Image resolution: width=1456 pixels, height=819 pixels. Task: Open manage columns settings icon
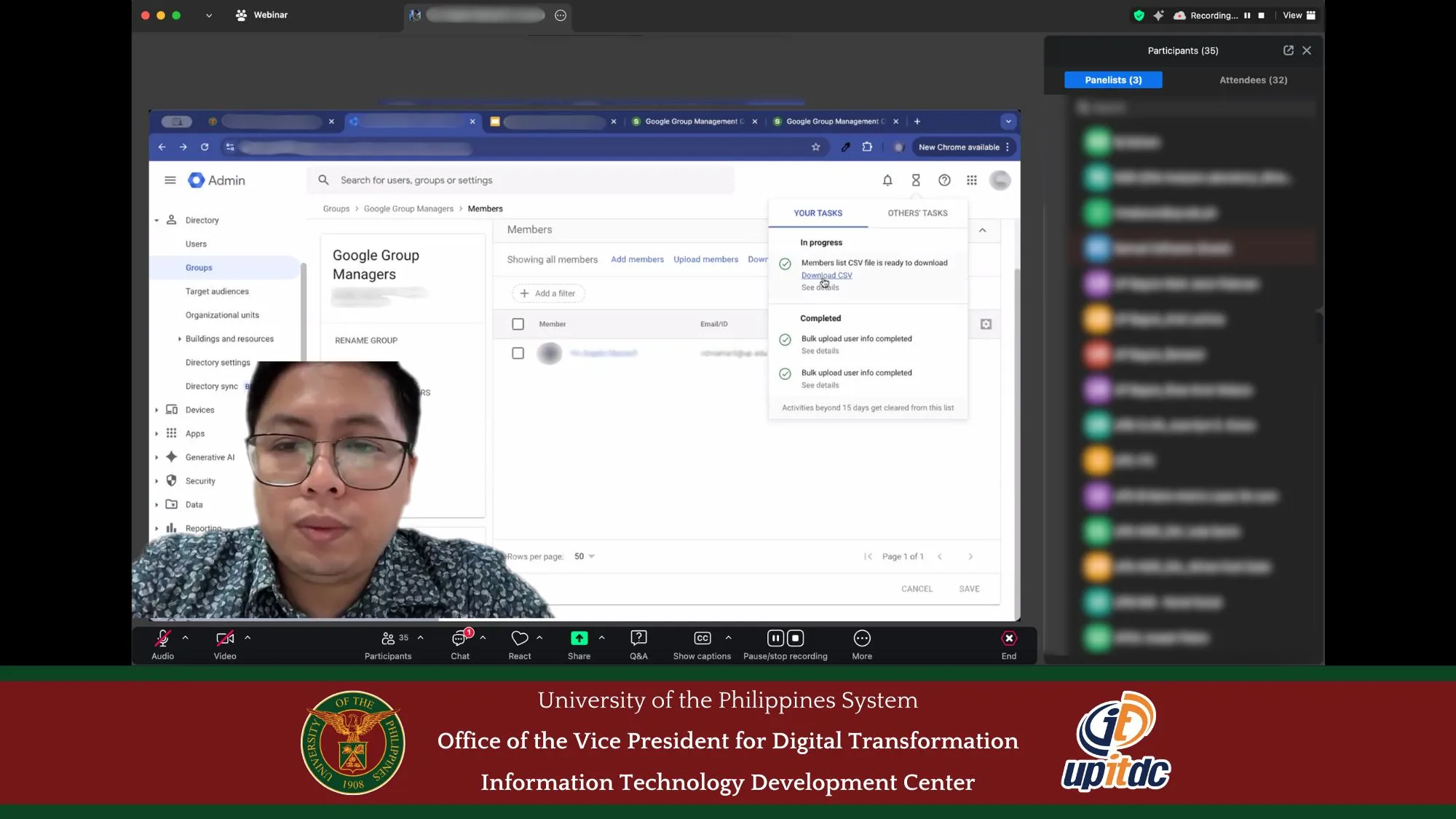point(986,324)
